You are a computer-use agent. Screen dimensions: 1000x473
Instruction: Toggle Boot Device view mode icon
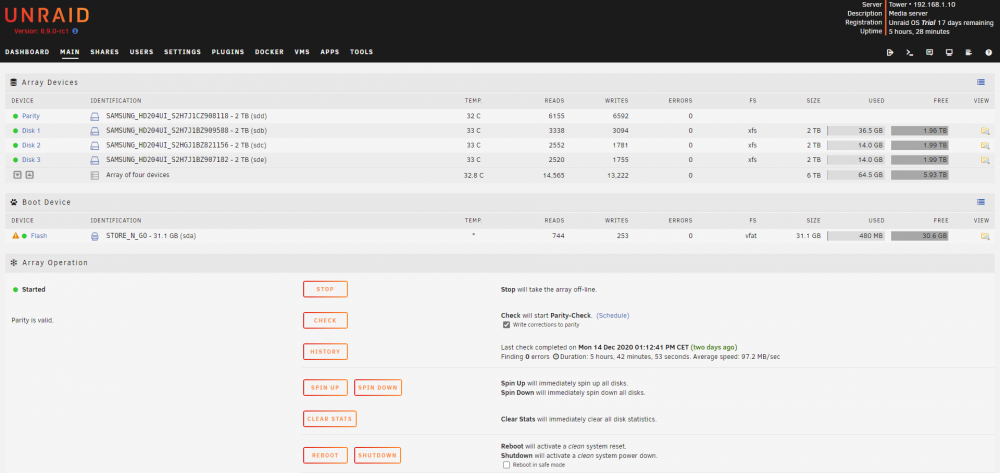click(981, 202)
